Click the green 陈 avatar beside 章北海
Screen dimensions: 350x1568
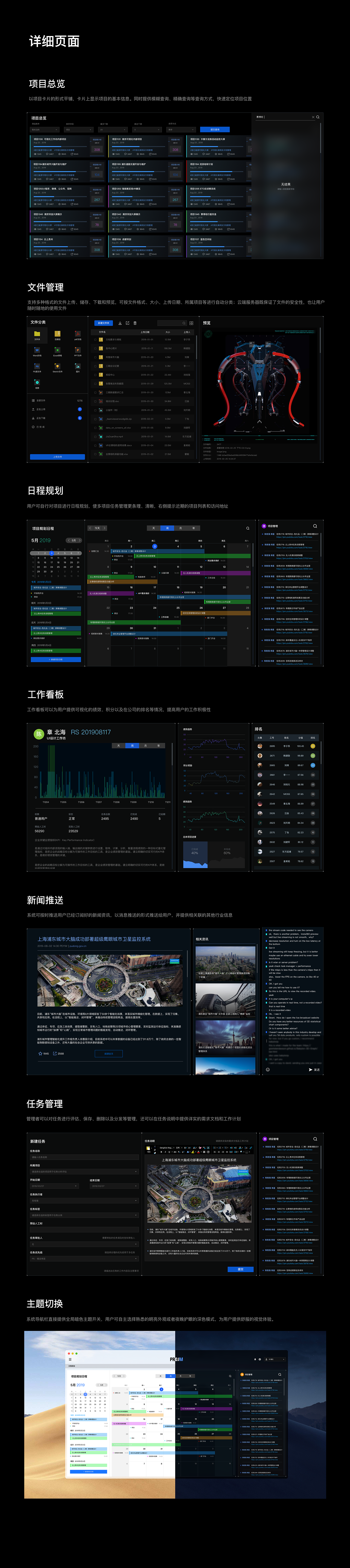tap(38, 734)
